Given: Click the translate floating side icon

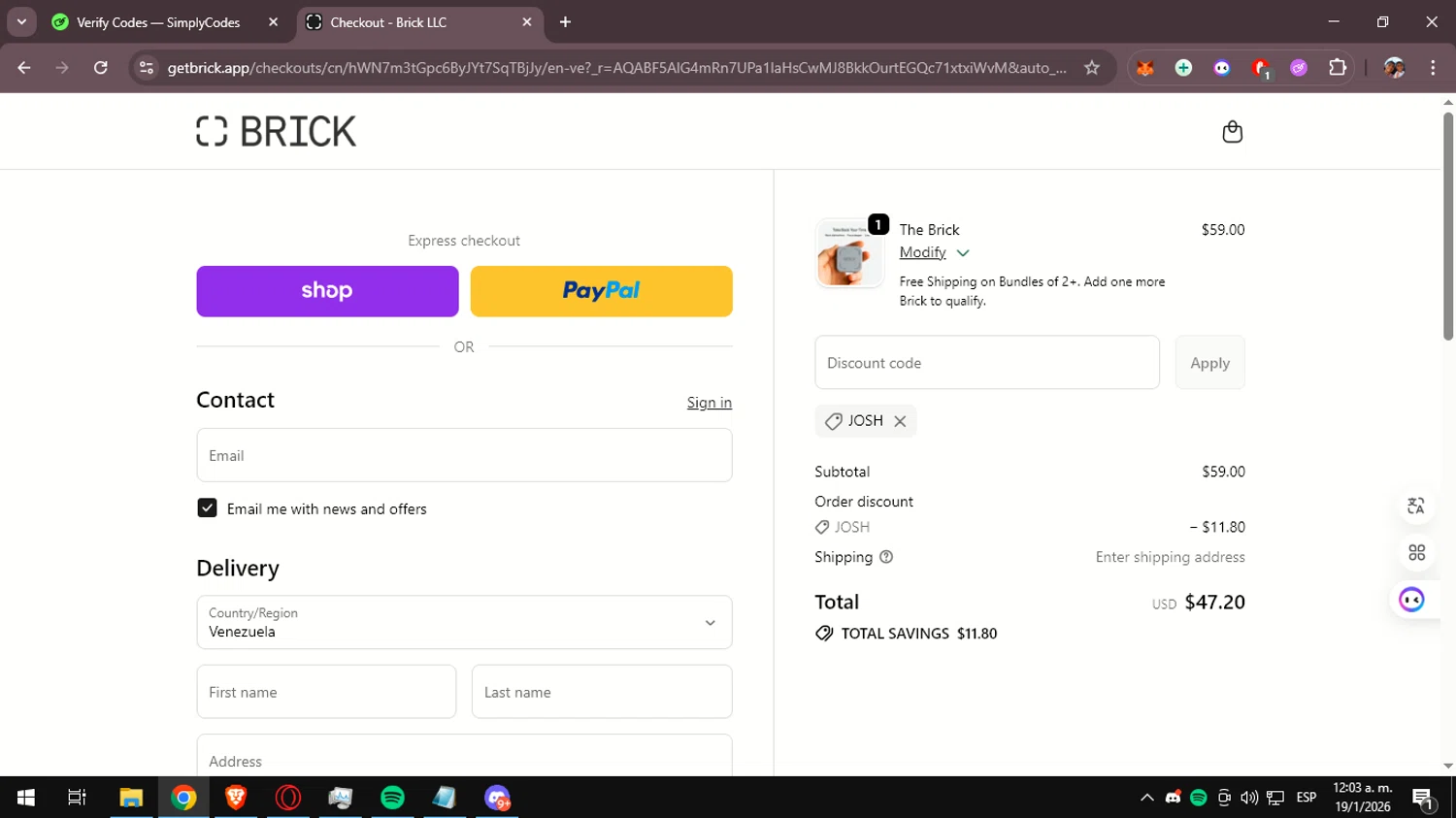Looking at the screenshot, I should click(x=1416, y=506).
